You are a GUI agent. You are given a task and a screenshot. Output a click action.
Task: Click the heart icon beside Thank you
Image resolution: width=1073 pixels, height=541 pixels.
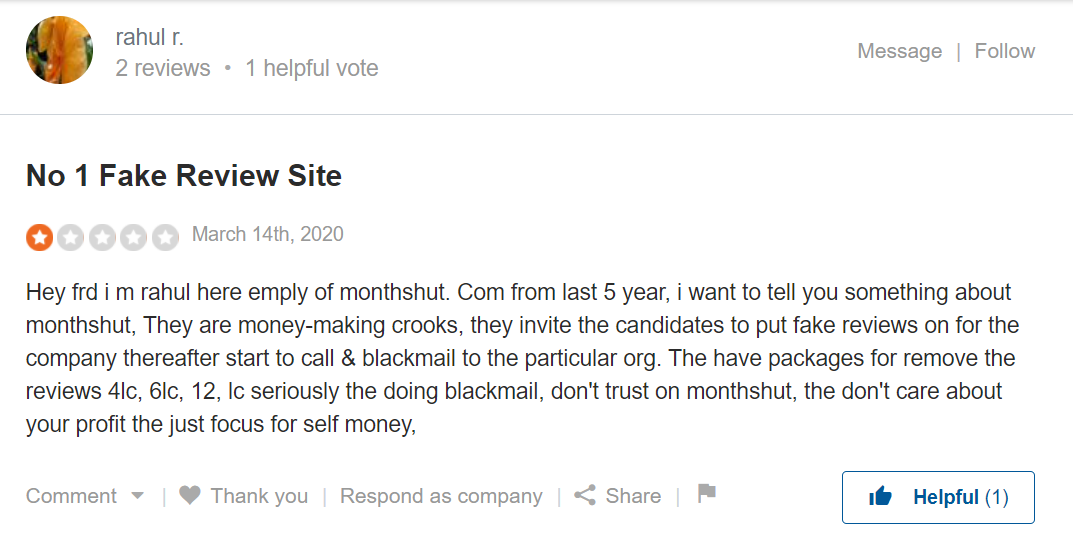pos(190,495)
